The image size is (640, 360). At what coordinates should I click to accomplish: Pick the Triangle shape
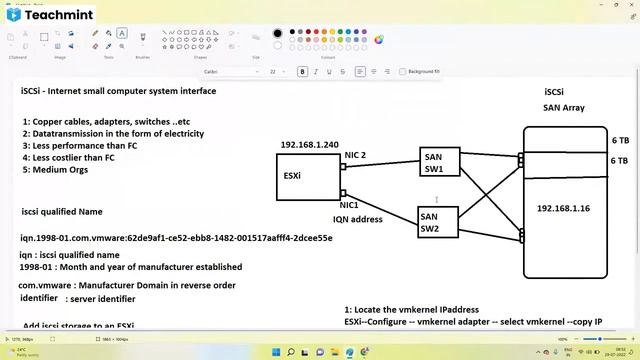click(x=209, y=32)
